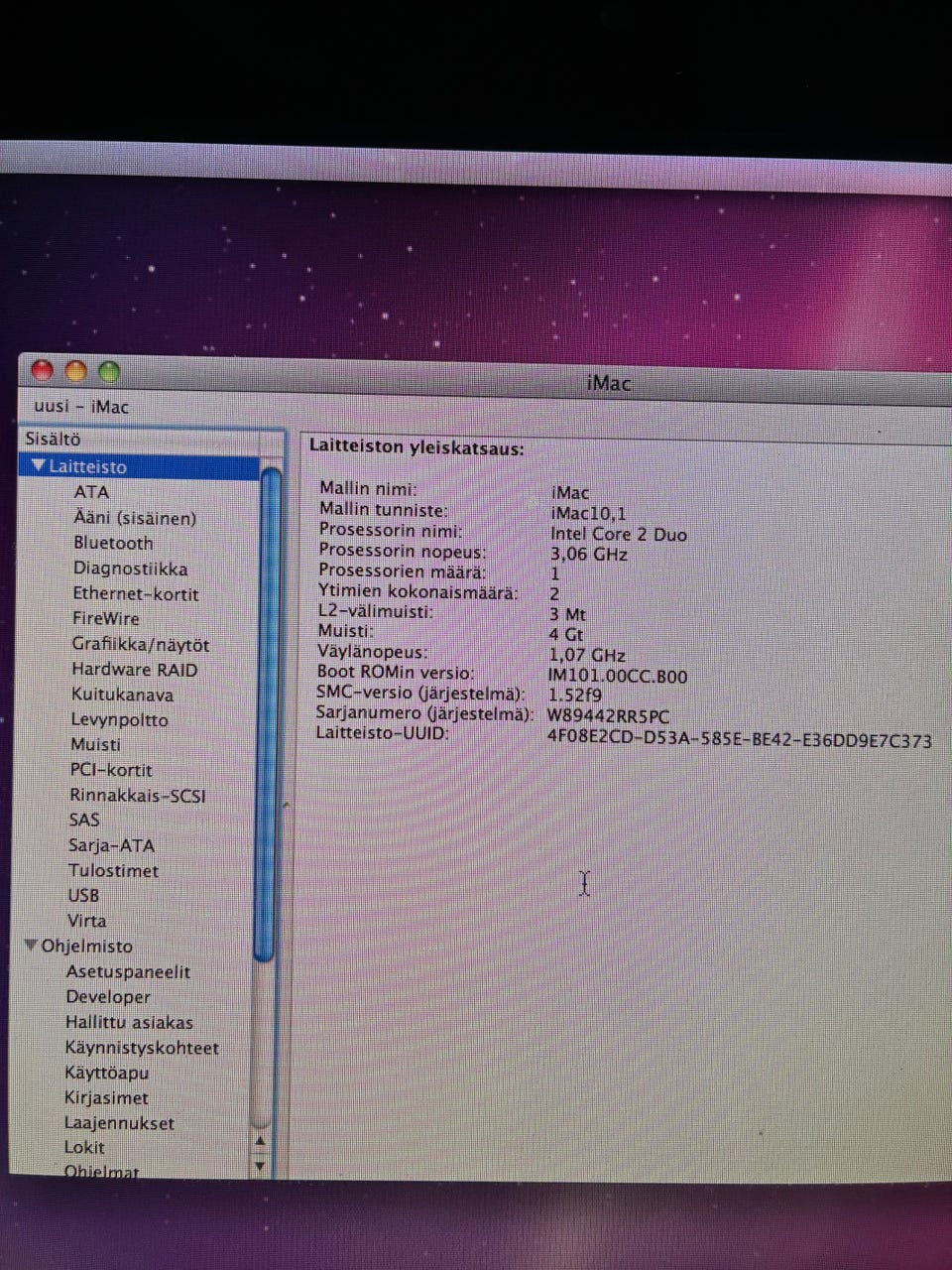Click the bus speed 1,07 GHz
The width and height of the screenshot is (952, 1270).
pyautogui.click(x=587, y=656)
